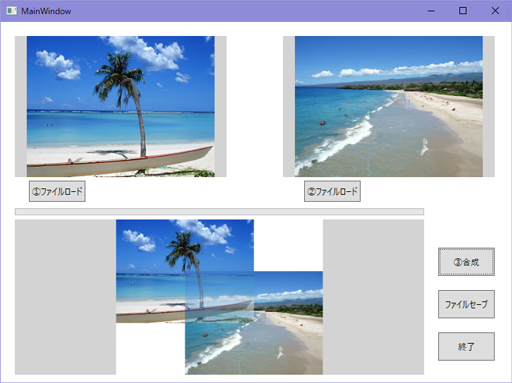Save the result with ファイルセーブ

tap(466, 304)
